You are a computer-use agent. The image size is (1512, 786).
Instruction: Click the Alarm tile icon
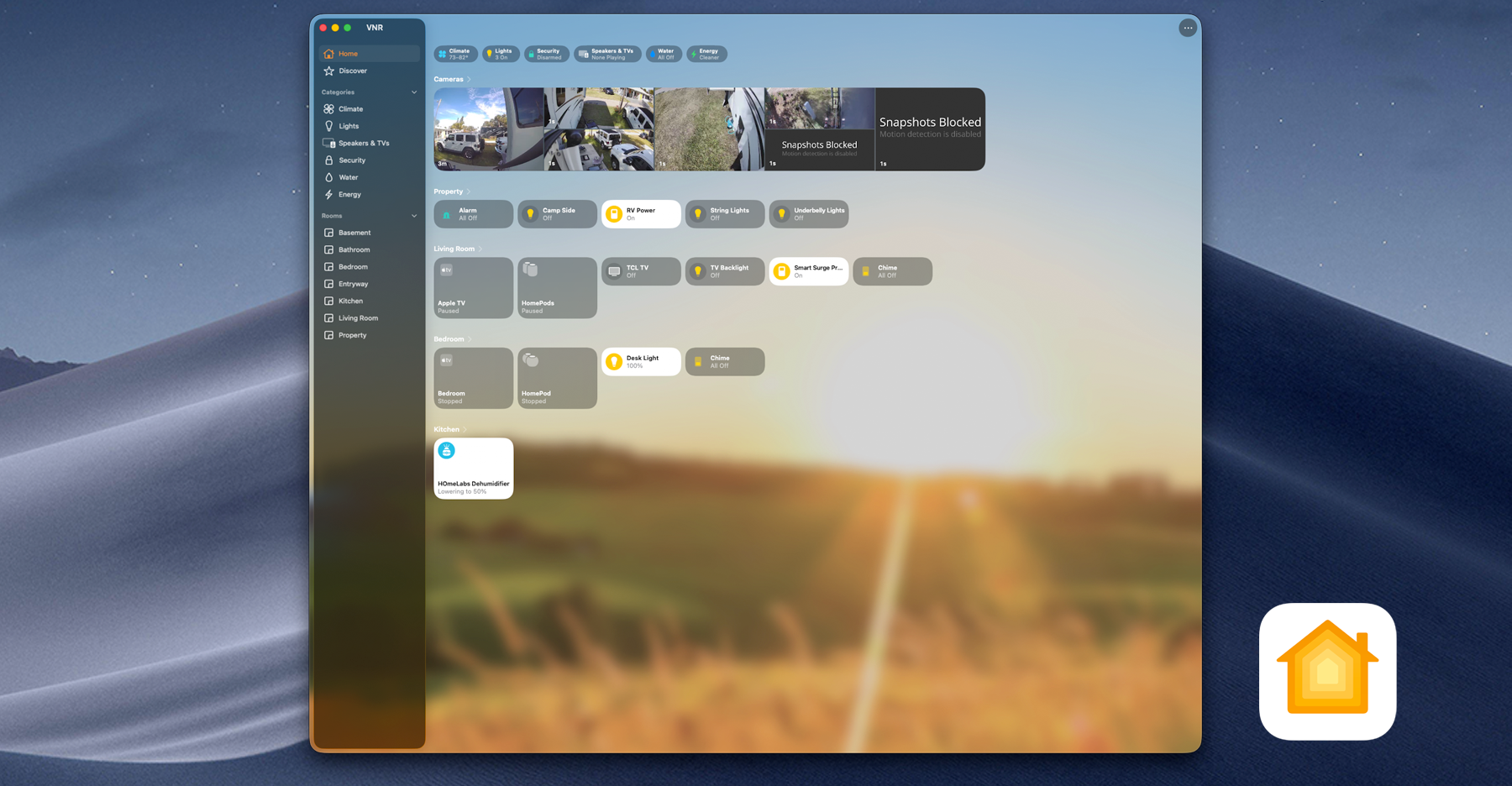click(x=447, y=215)
